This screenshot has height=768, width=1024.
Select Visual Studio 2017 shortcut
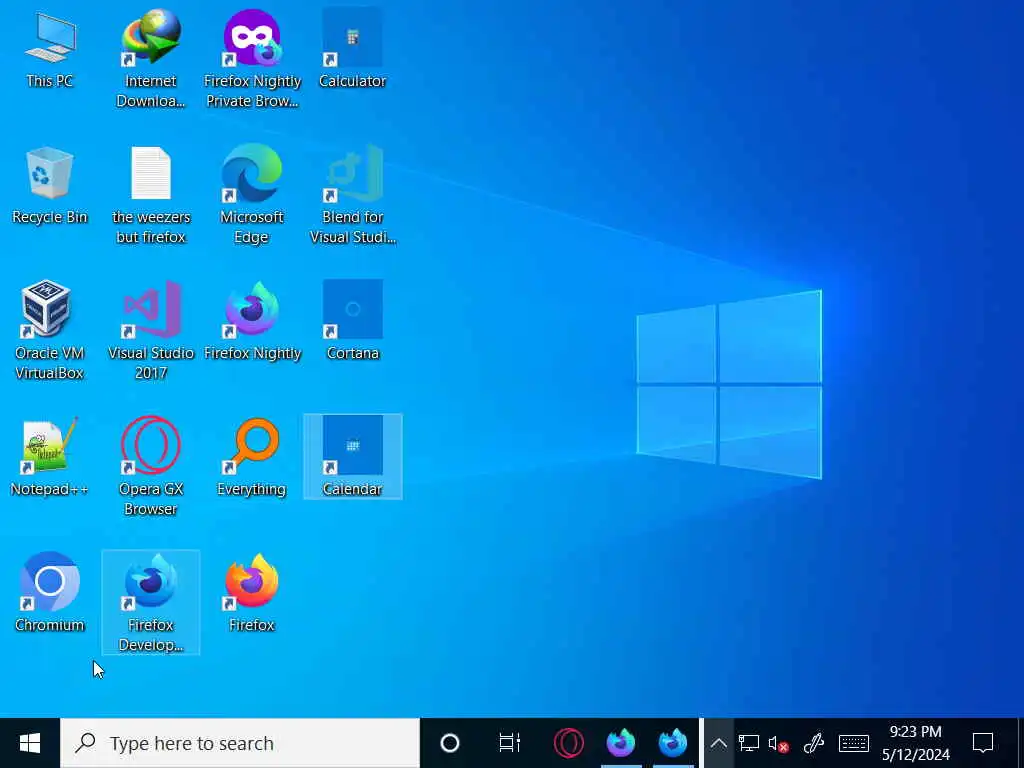(151, 330)
